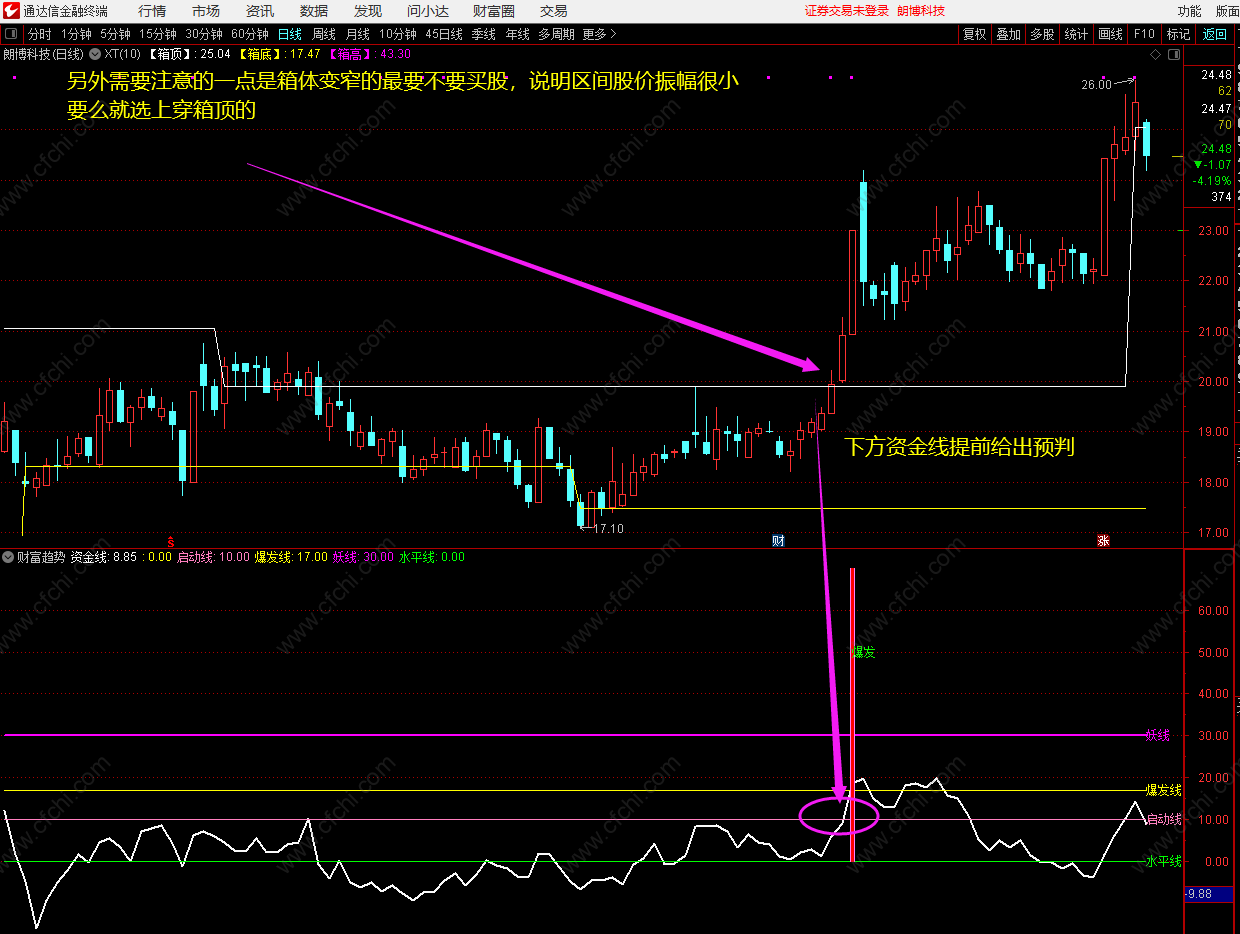
Task: Click the 通达信 red logo icon
Action: [x=11, y=11]
